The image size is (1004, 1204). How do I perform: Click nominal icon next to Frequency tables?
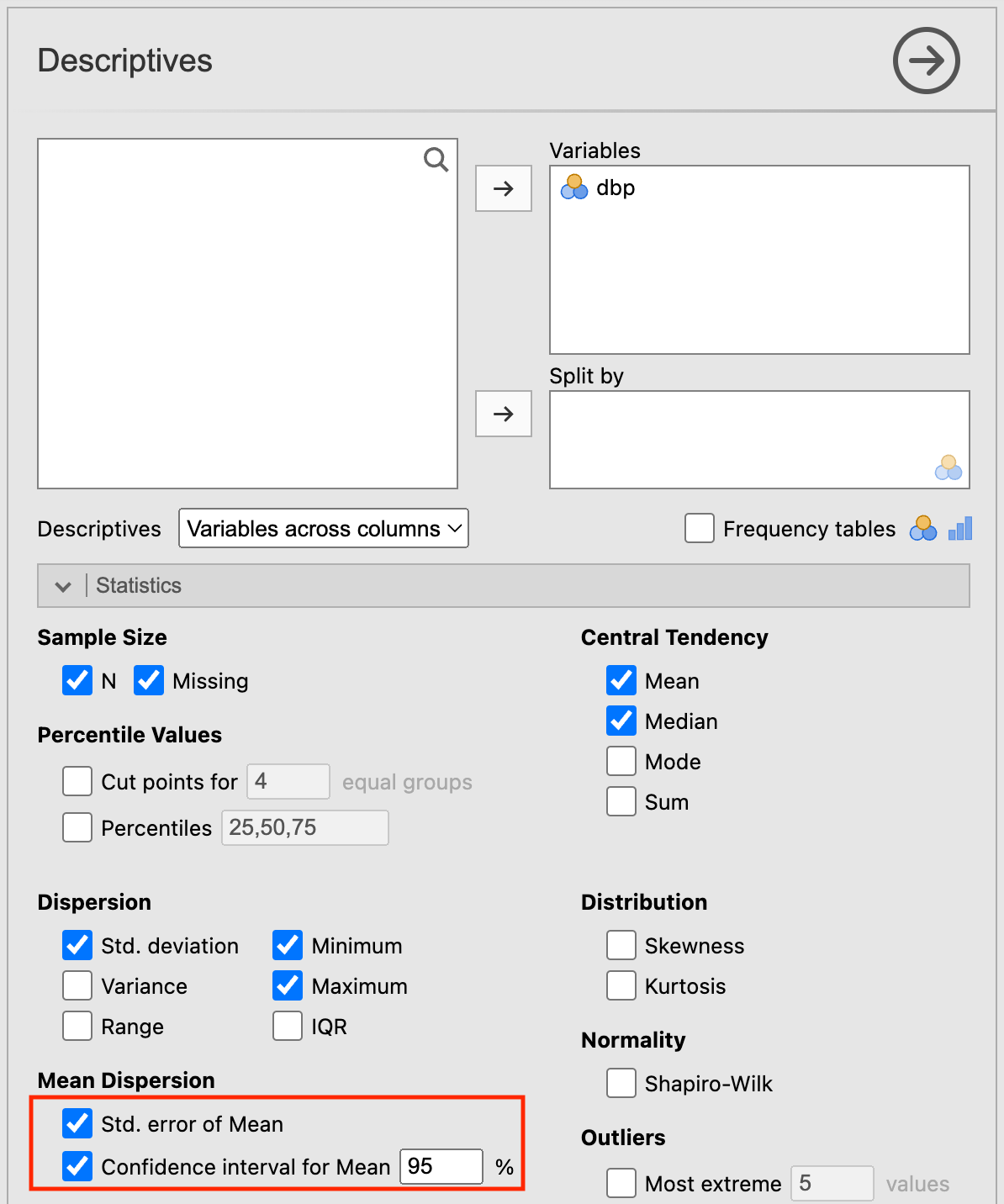pyautogui.click(x=922, y=529)
